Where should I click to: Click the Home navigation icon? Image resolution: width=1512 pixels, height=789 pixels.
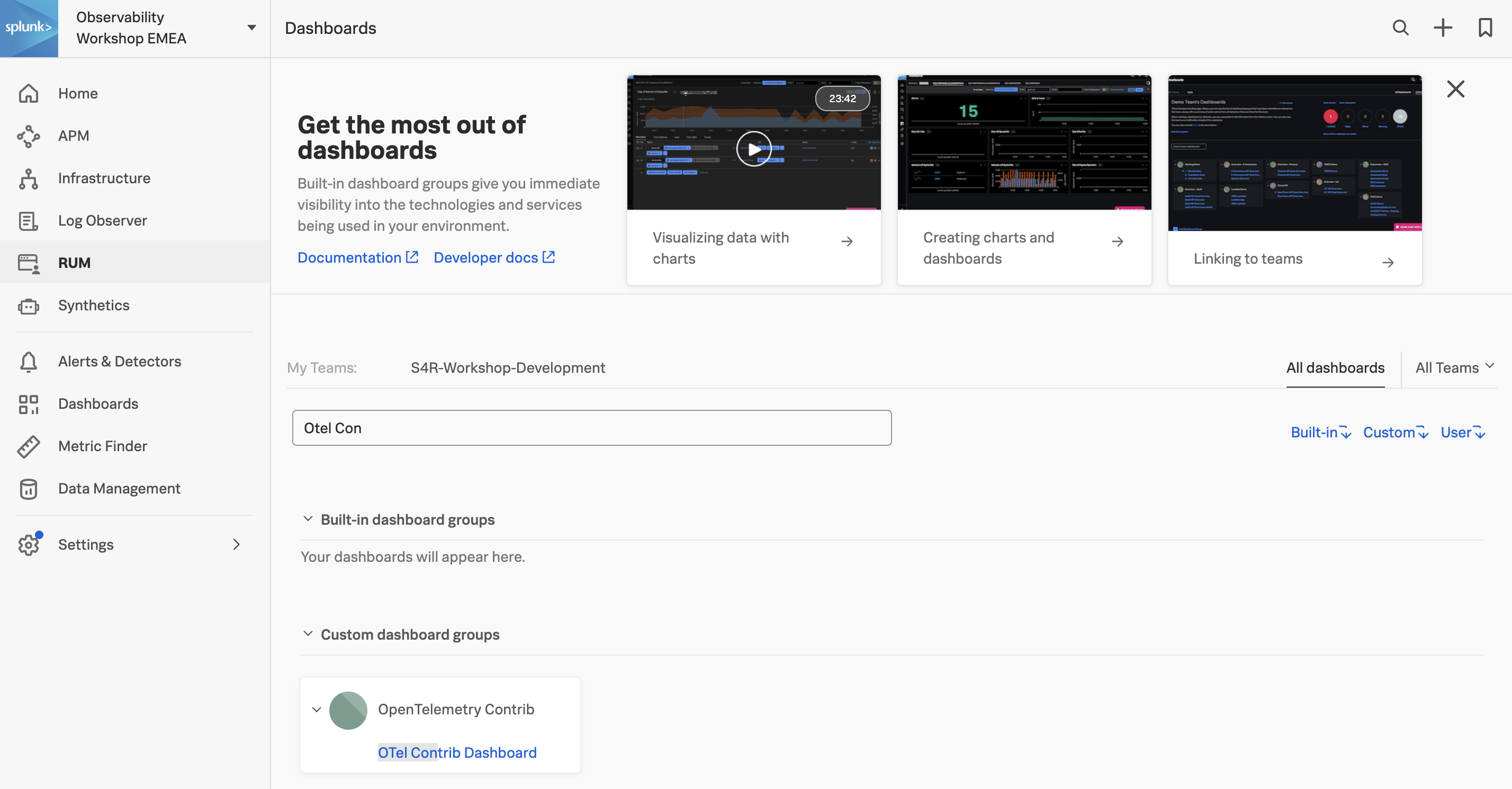tap(29, 93)
